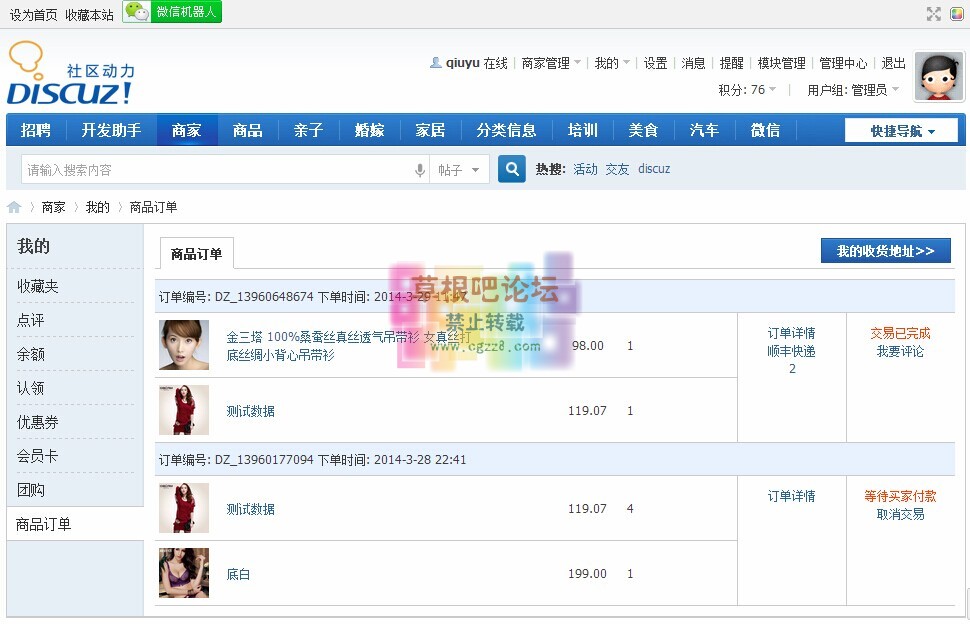Click the colorful square icon at top right
This screenshot has height=624, width=970.
pyautogui.click(x=957, y=13)
